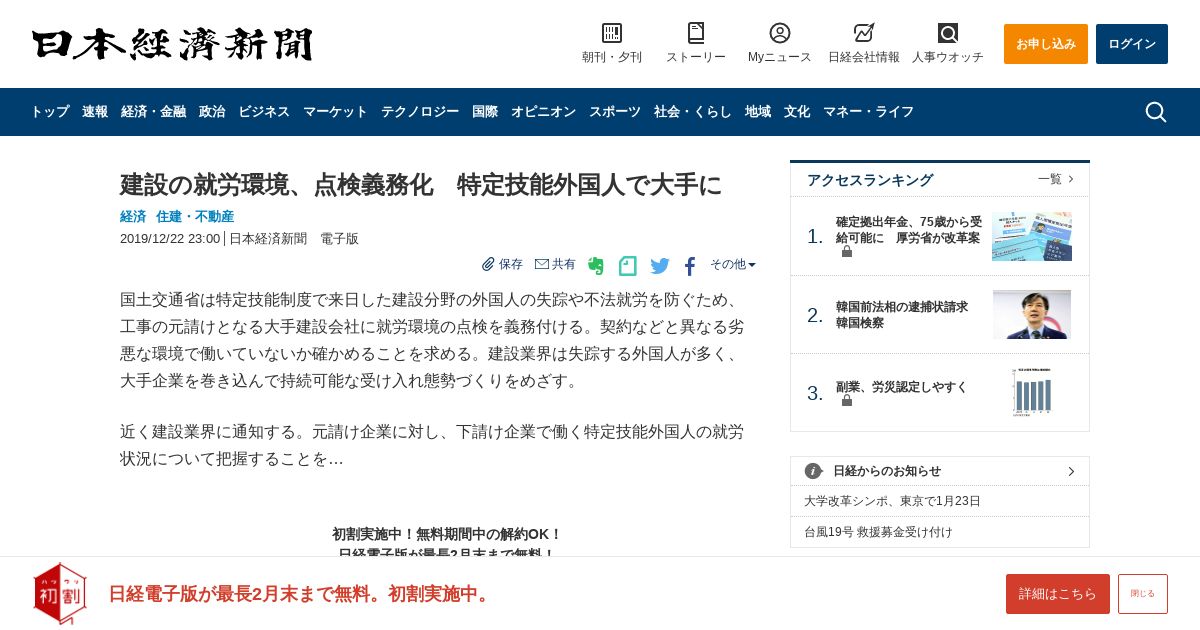
Task: Select the テクノロジー navigation item
Action: (x=420, y=112)
